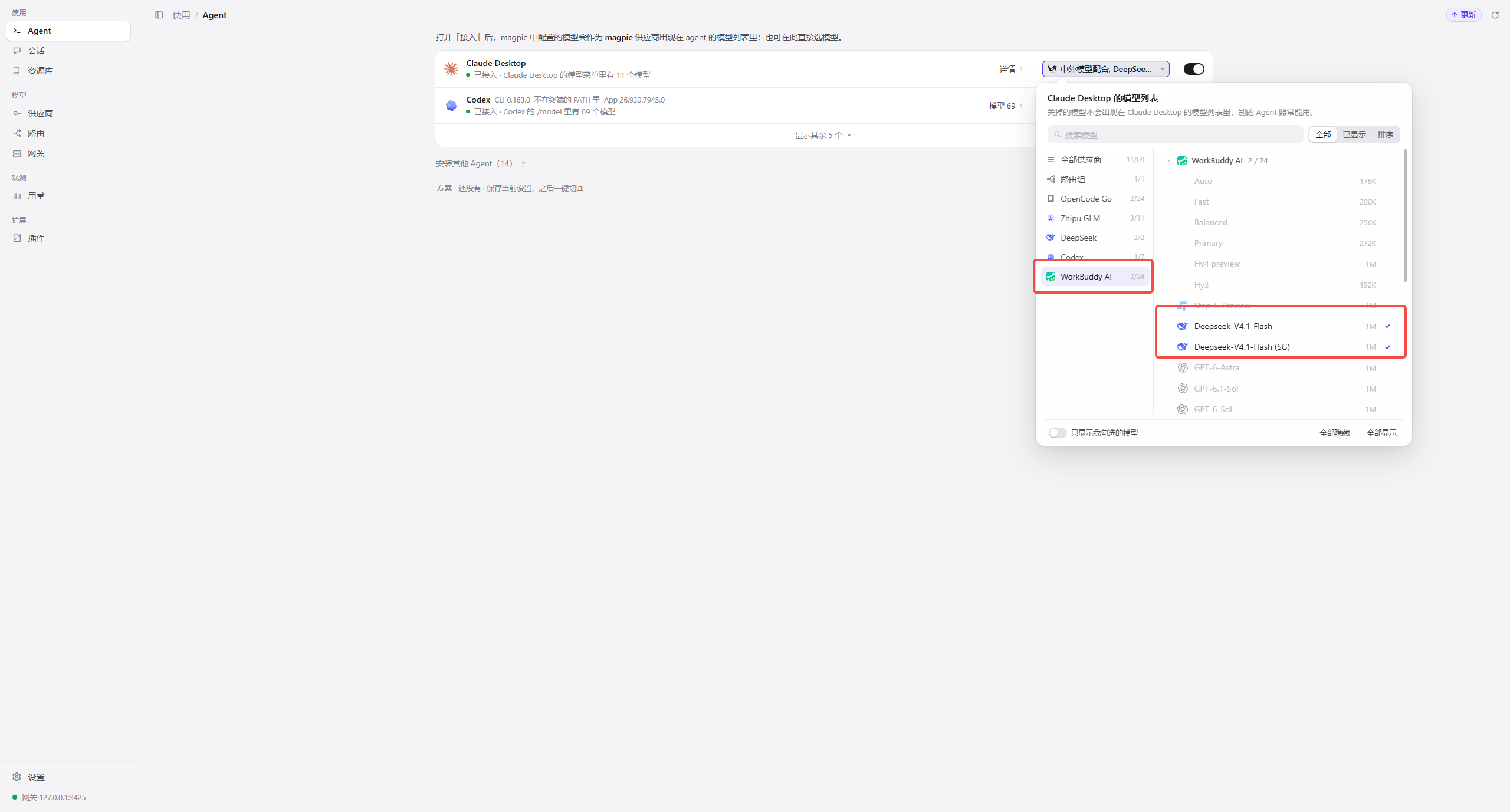Click 全部显示 to show all models
The width and height of the screenshot is (1510, 812).
pos(1381,433)
